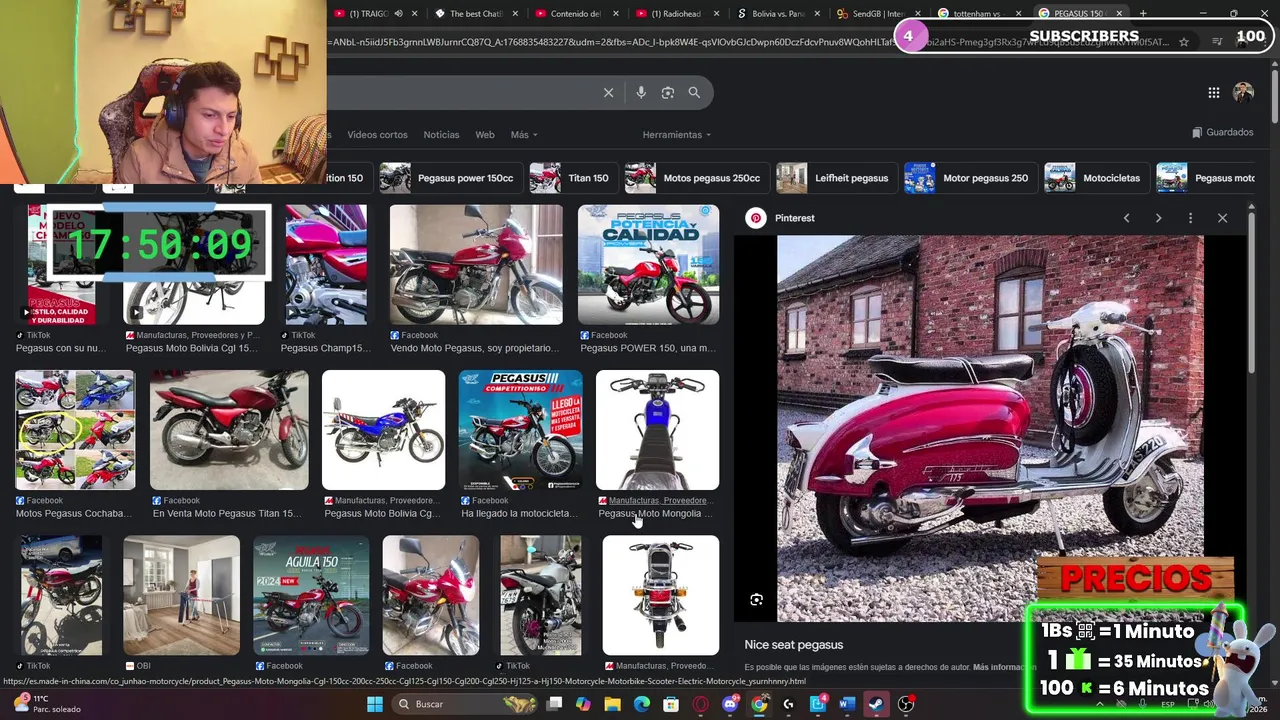
Task: Open Chrome media controls icon
Action: (x=1217, y=42)
